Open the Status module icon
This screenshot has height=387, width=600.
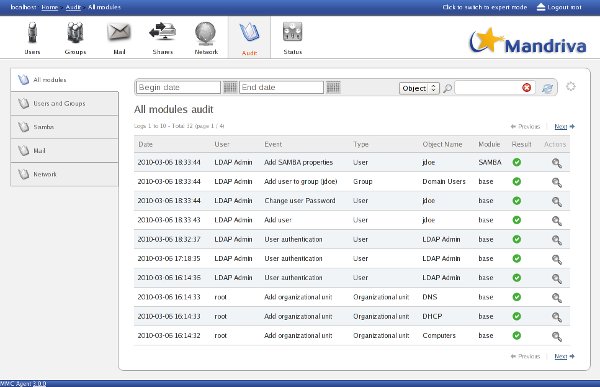(x=292, y=32)
